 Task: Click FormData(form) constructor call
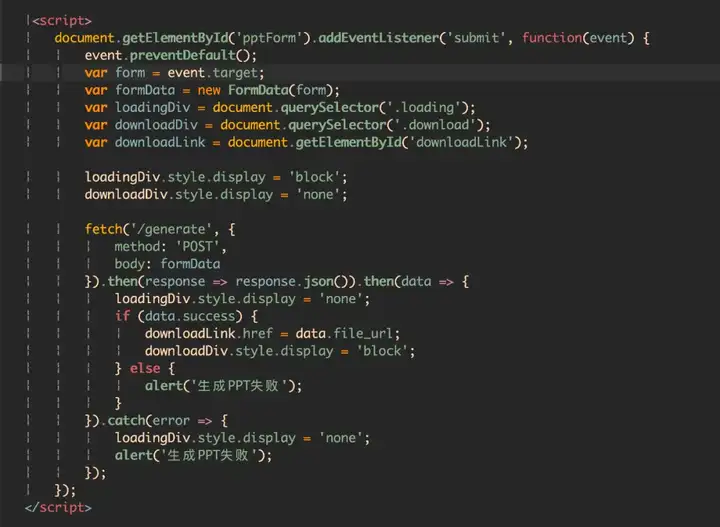[283, 90]
